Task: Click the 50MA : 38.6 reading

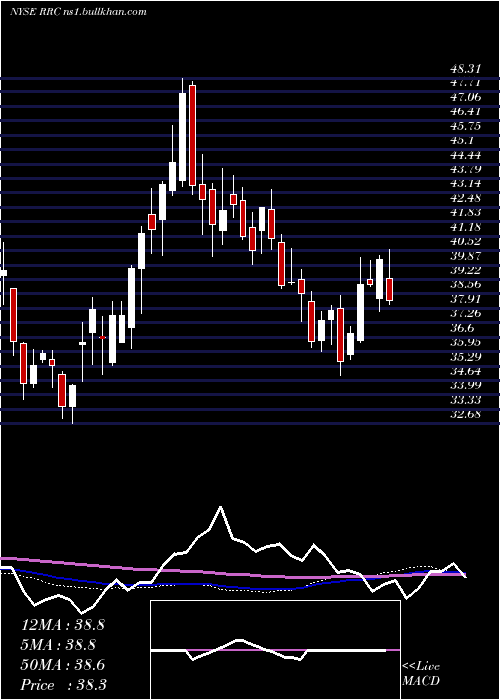Action: click(x=63, y=665)
